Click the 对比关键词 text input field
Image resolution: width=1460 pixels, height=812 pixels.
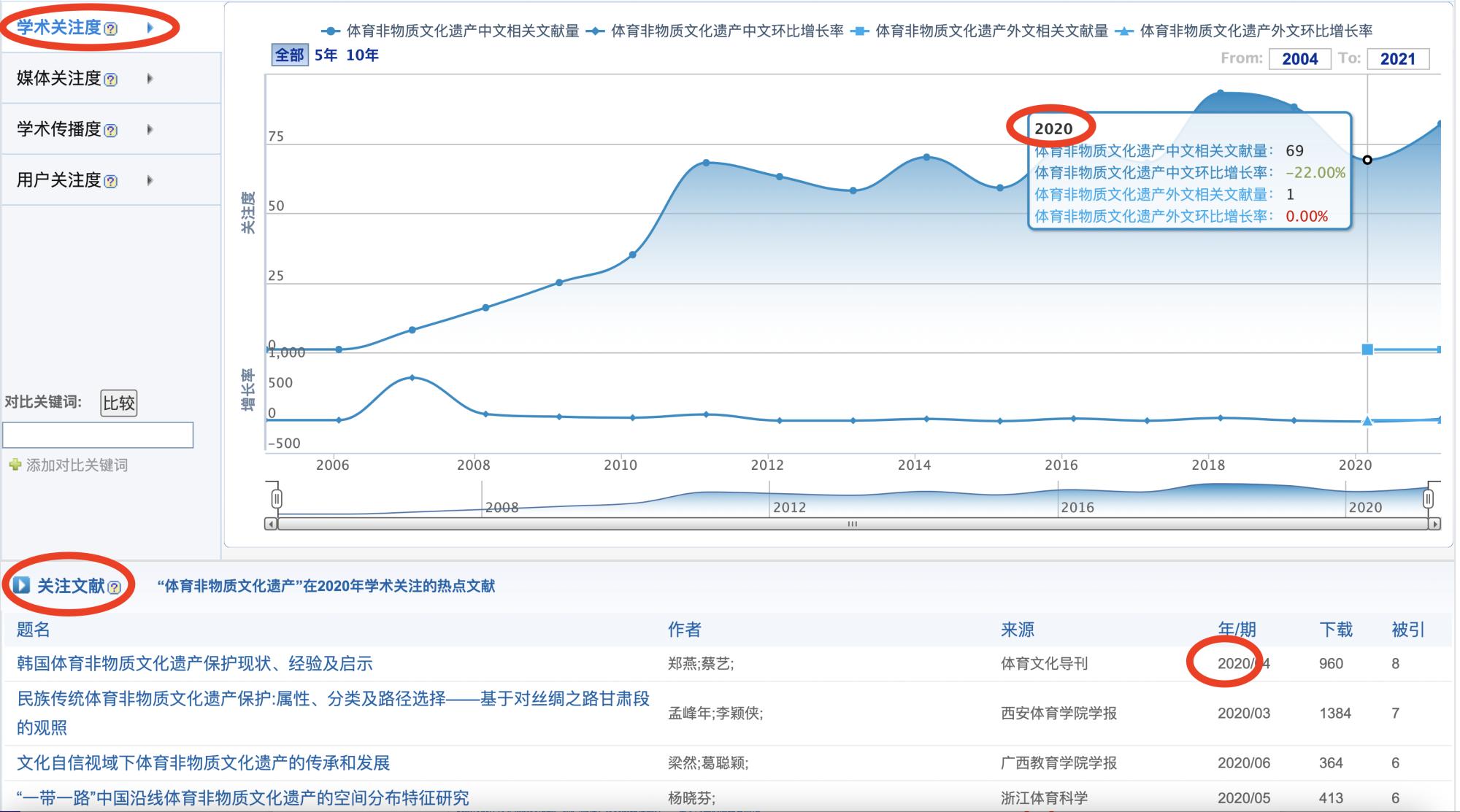pos(98,436)
